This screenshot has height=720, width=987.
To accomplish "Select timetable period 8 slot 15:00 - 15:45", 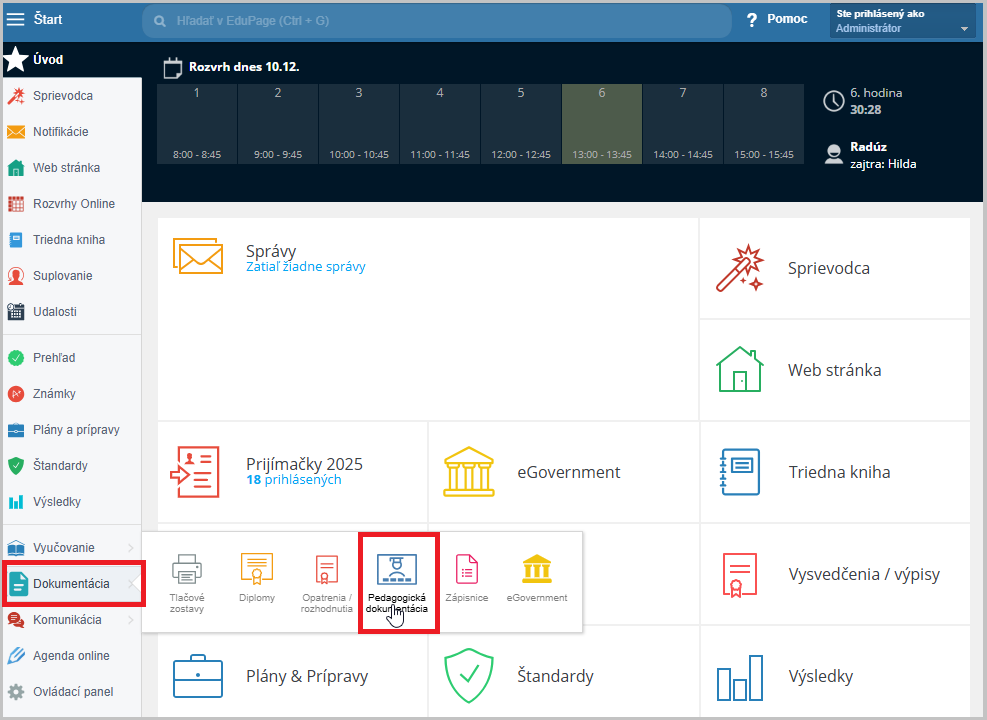I will [764, 124].
